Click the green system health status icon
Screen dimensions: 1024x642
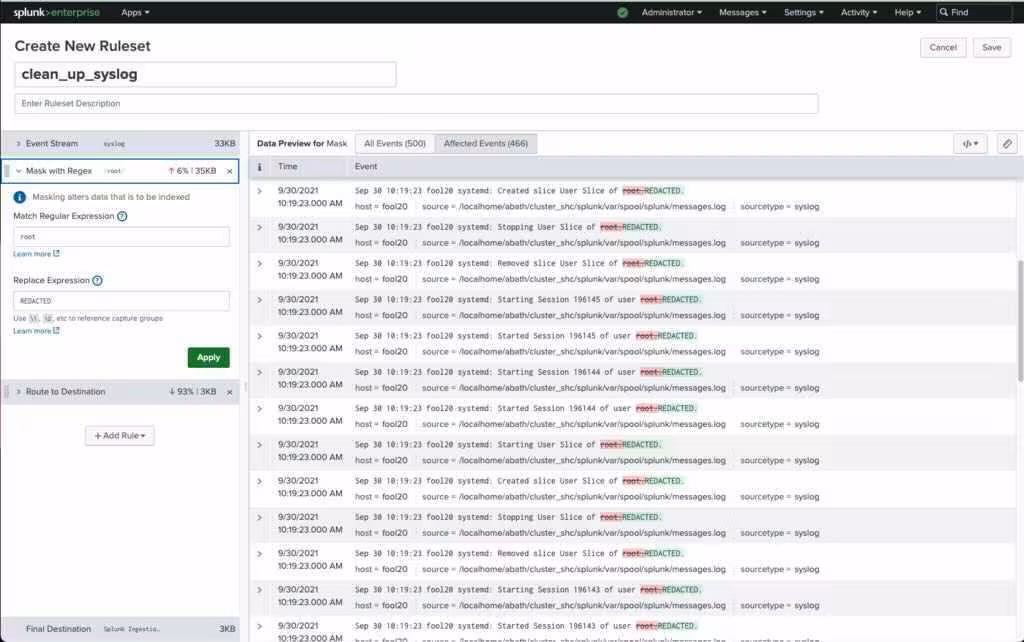click(x=623, y=12)
